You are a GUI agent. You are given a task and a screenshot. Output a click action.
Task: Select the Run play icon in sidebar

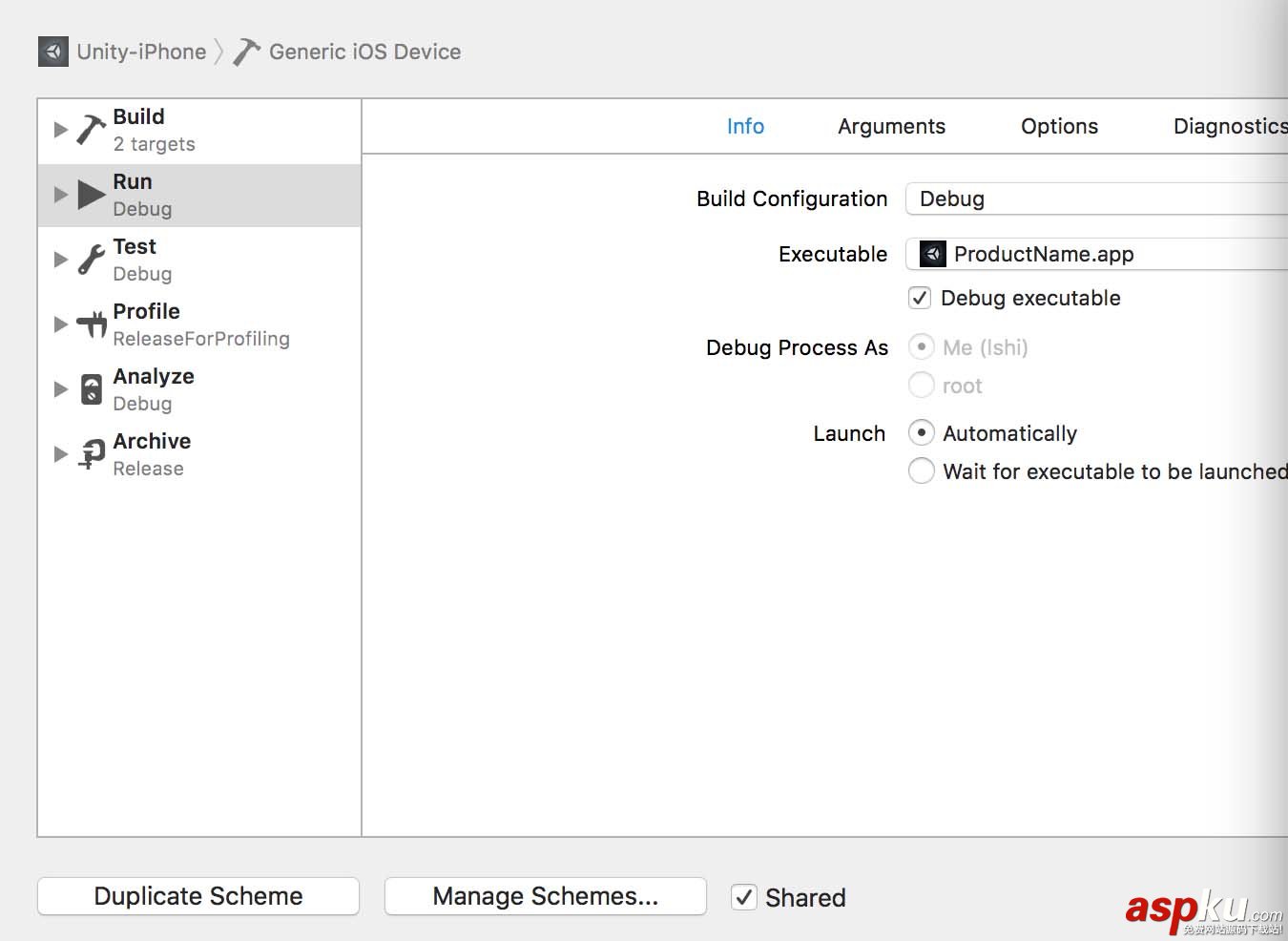[x=92, y=195]
